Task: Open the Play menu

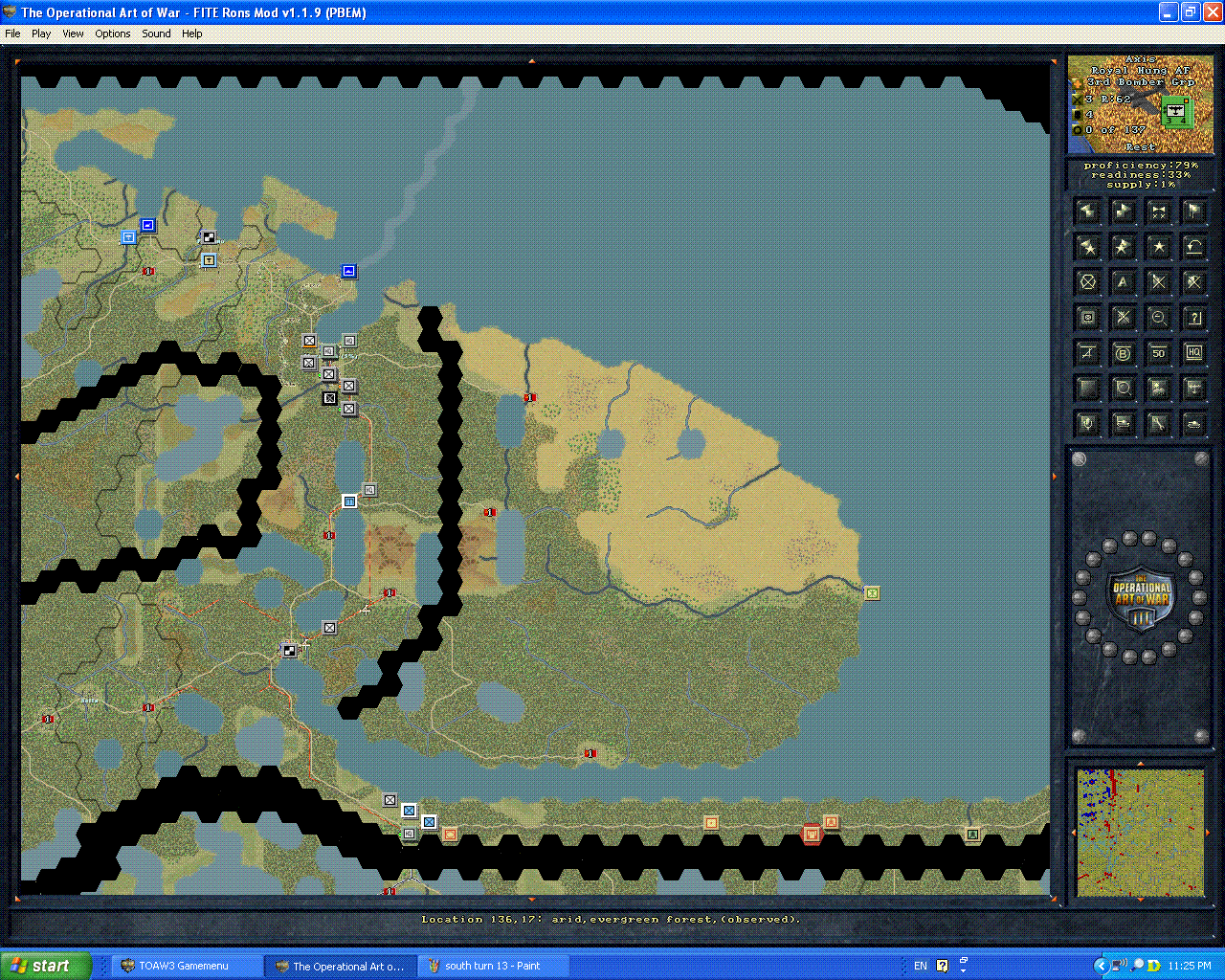Action: pyautogui.click(x=41, y=33)
